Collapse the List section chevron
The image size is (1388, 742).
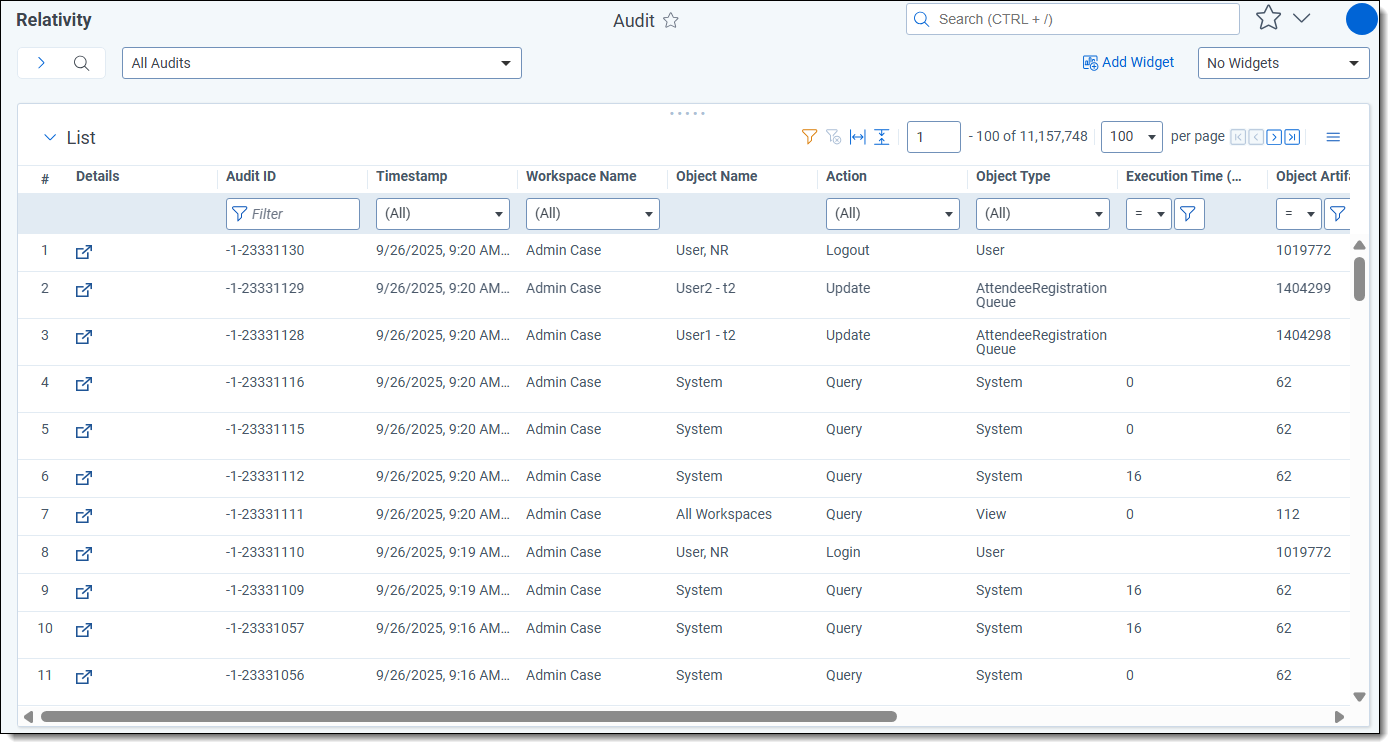(x=49, y=138)
